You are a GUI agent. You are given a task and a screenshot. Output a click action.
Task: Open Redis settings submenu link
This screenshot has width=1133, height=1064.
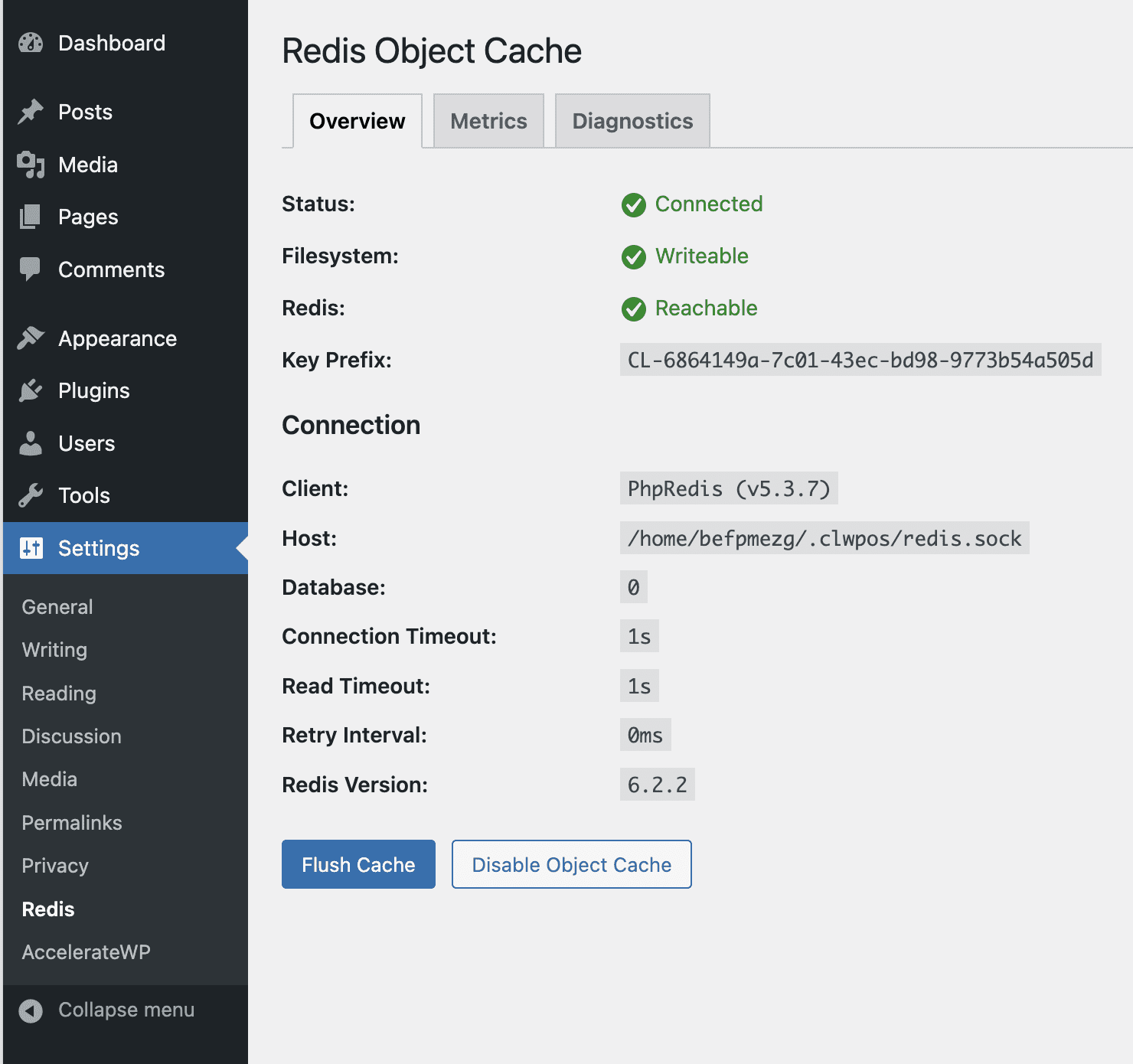coord(48,909)
